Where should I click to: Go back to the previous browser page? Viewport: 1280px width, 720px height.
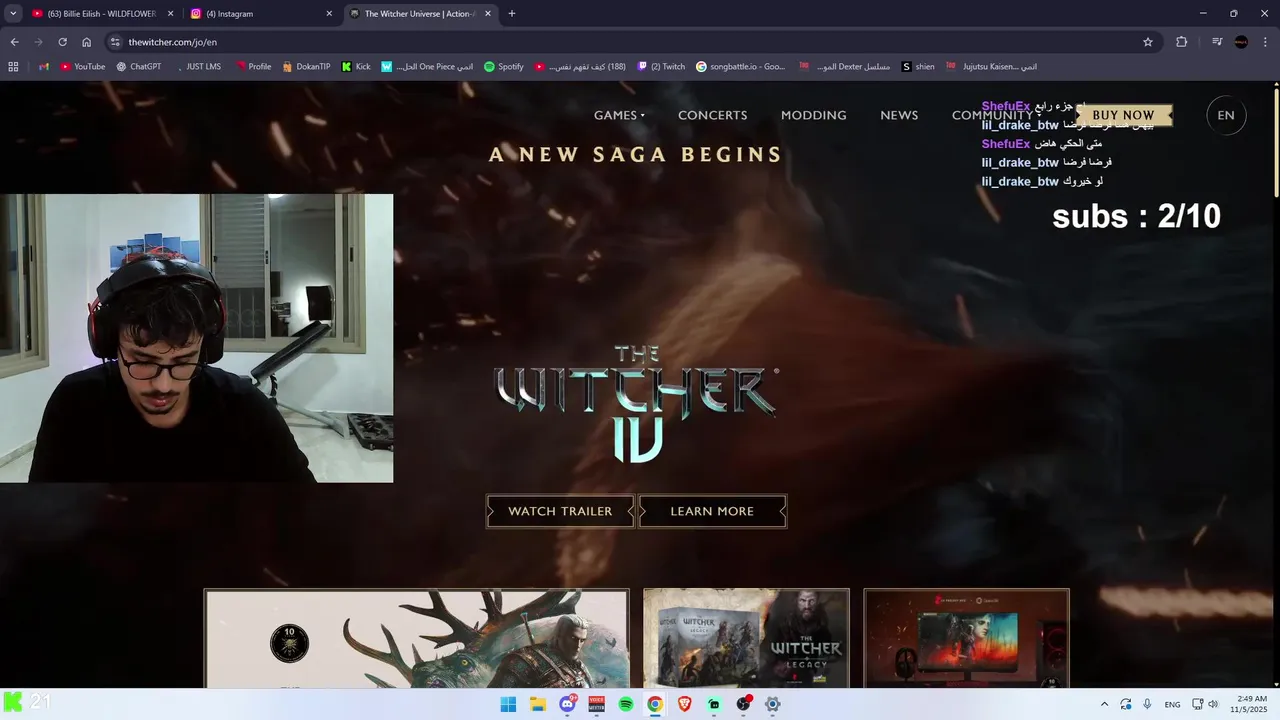coord(14,42)
